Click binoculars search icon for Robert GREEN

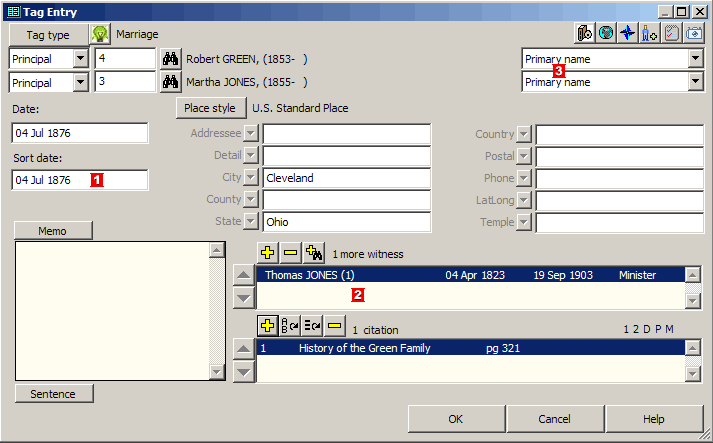click(171, 59)
